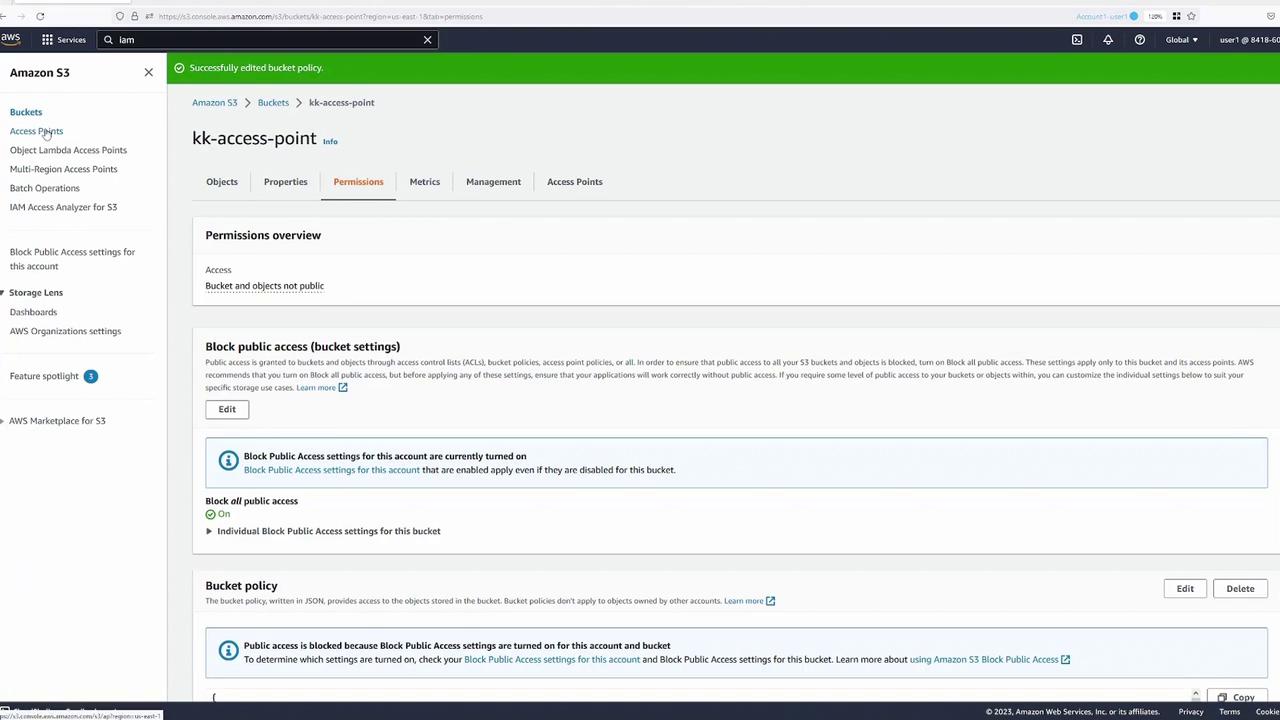Click the success check icon in the green banner
Screen dimensions: 1280x720
click(180, 68)
